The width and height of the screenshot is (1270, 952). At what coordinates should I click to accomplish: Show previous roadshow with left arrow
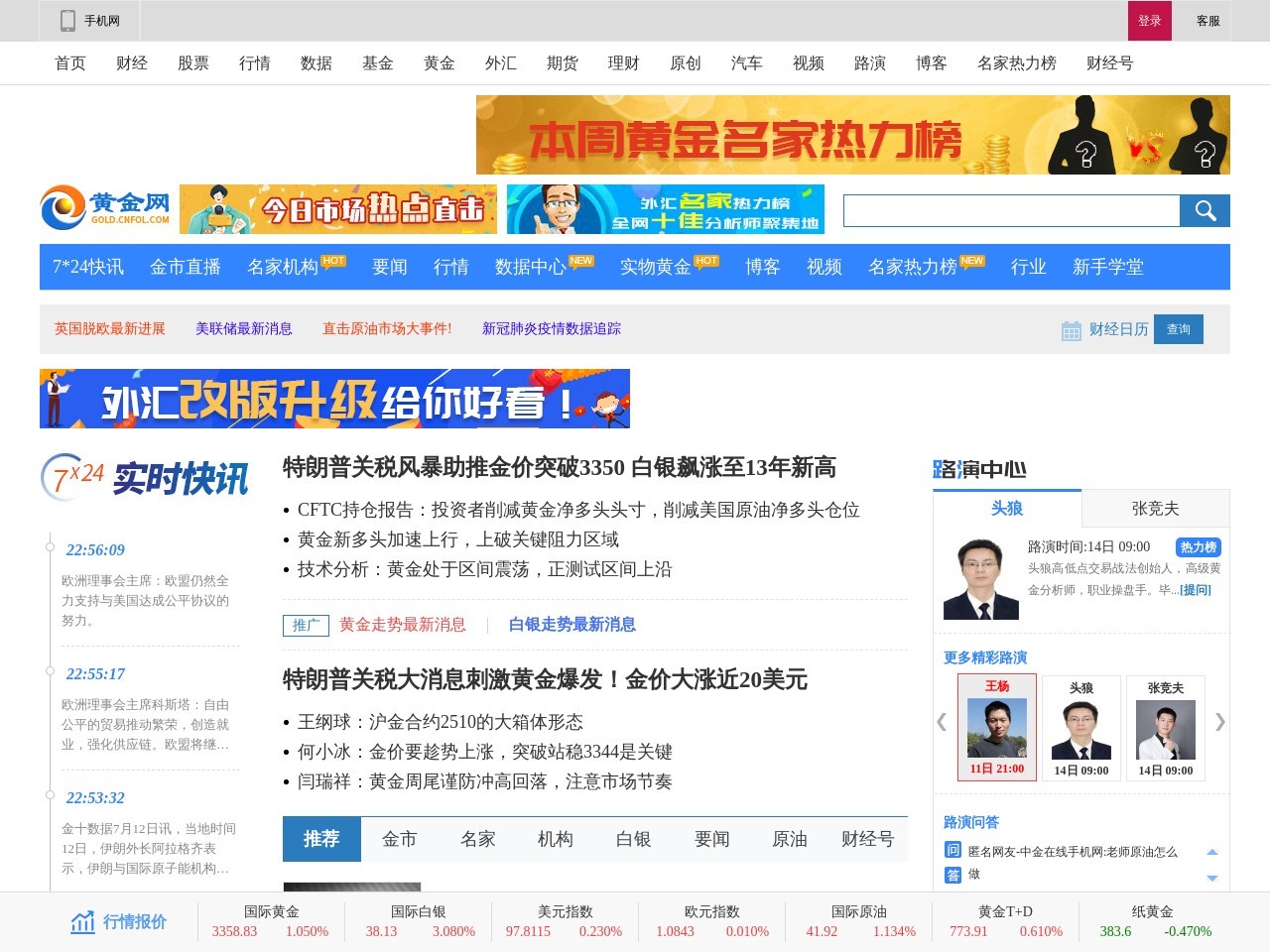click(942, 721)
